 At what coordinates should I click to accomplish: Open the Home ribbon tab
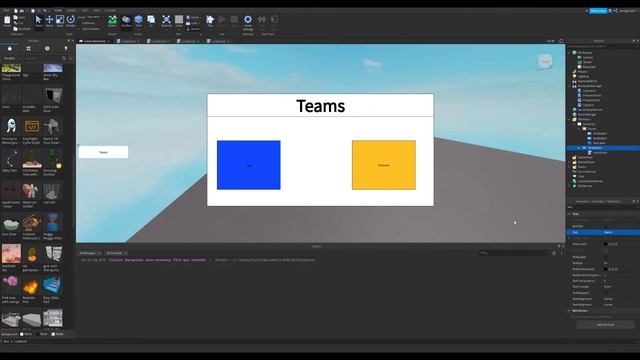click(x=58, y=10)
